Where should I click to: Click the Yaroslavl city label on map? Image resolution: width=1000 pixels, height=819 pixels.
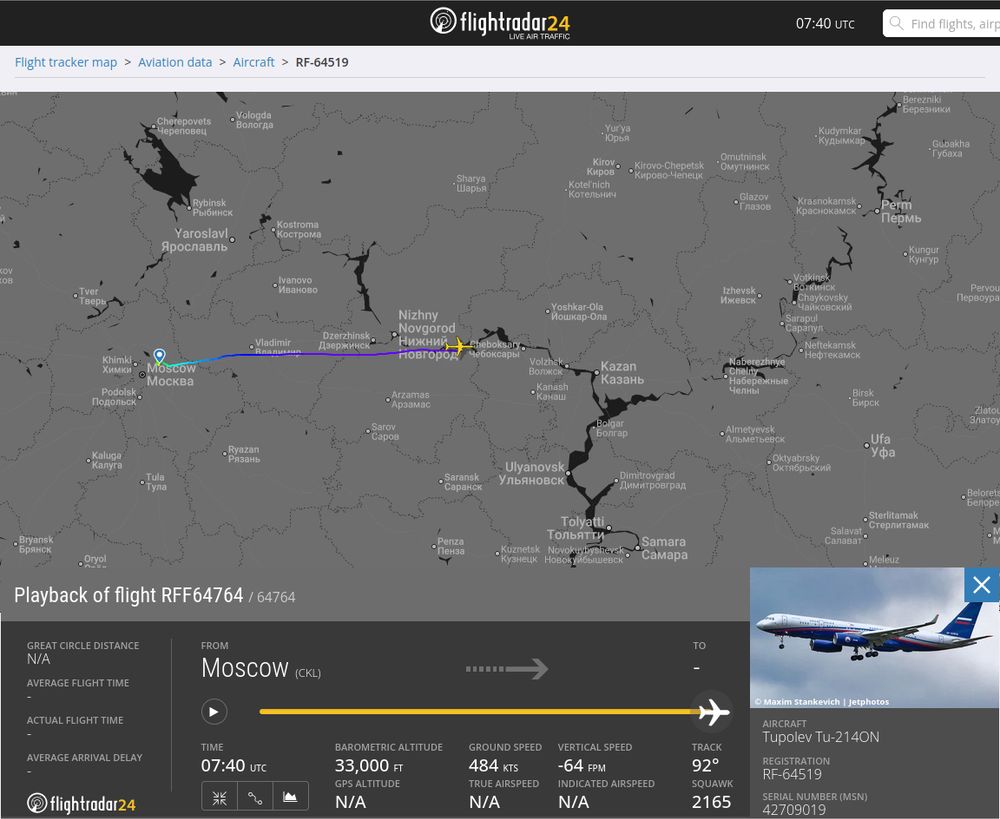[x=195, y=240]
